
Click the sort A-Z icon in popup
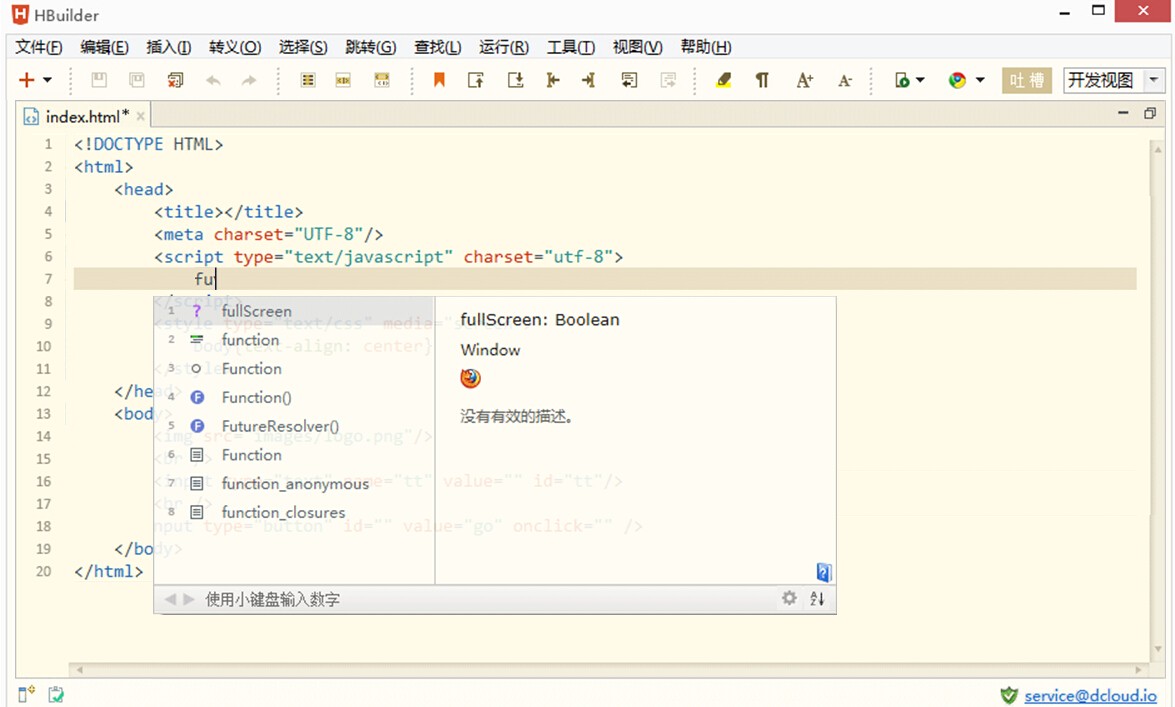pyautogui.click(x=818, y=598)
